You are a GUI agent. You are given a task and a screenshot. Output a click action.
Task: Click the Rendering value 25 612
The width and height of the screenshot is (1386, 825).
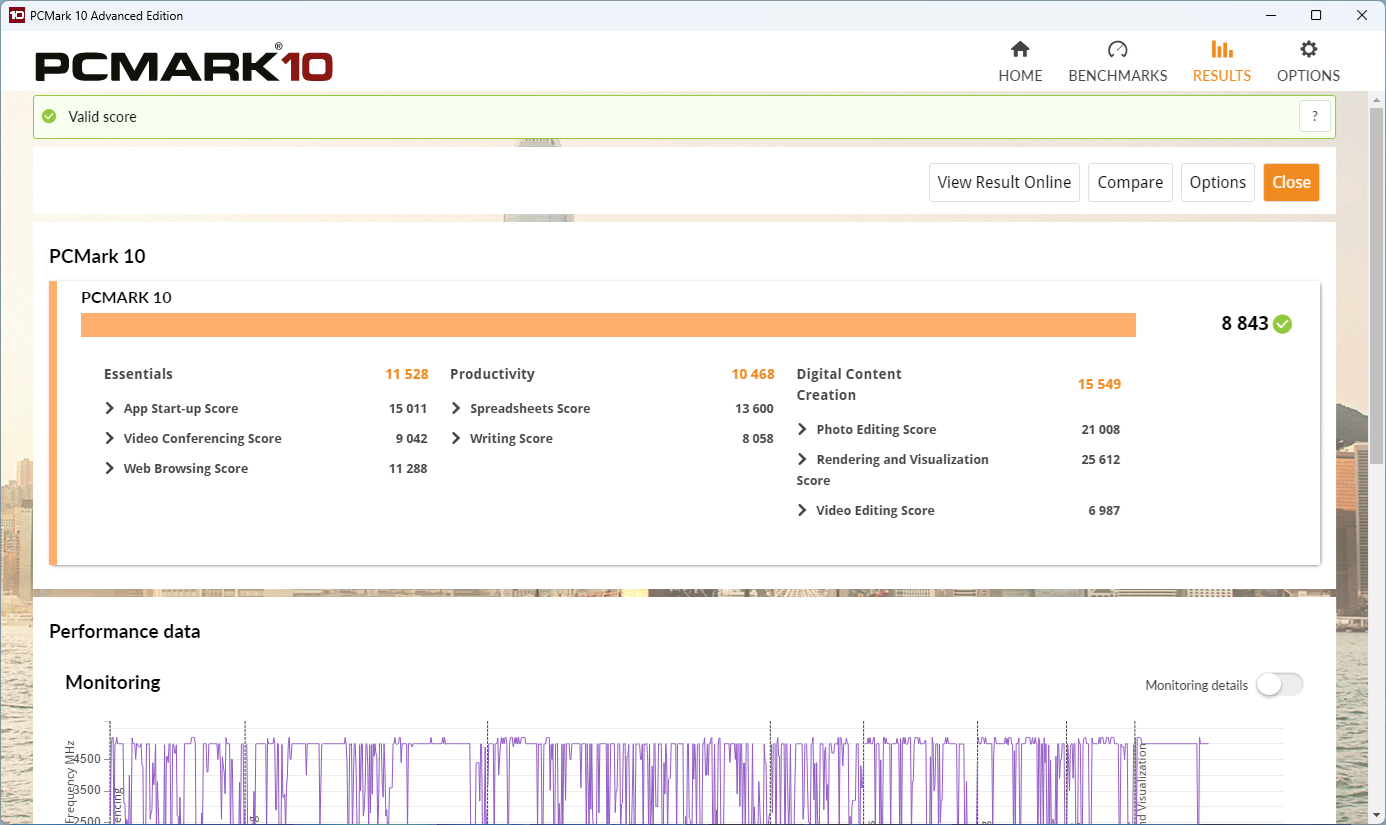[1100, 459]
